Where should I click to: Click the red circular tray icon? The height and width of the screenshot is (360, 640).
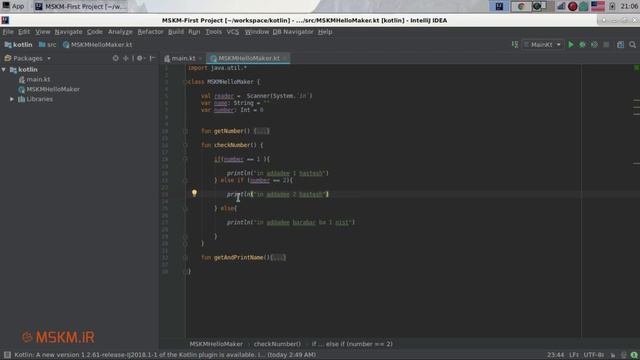pos(573,6)
